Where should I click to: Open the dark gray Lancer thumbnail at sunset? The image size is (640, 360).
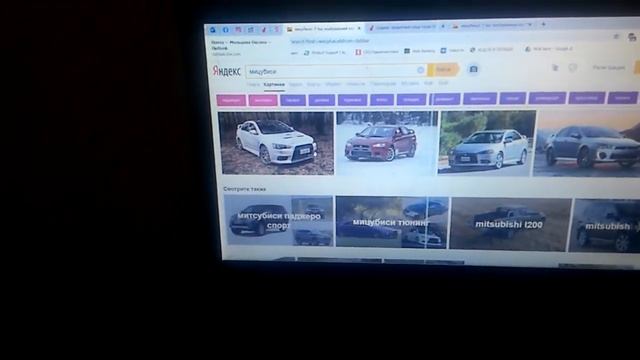(587, 143)
